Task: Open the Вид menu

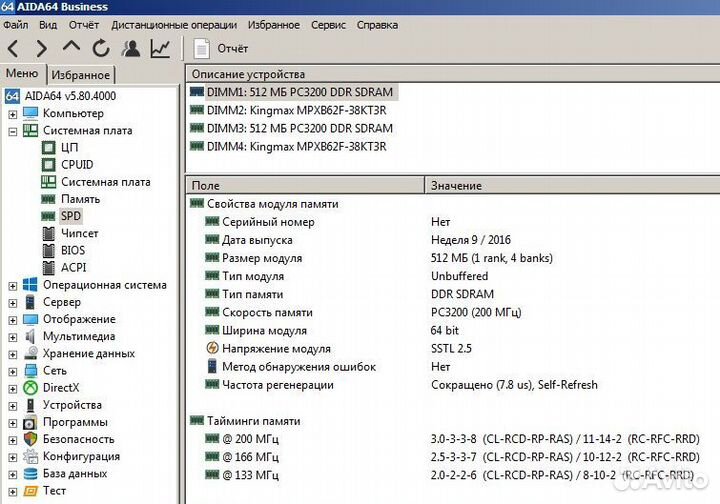Action: pos(48,25)
